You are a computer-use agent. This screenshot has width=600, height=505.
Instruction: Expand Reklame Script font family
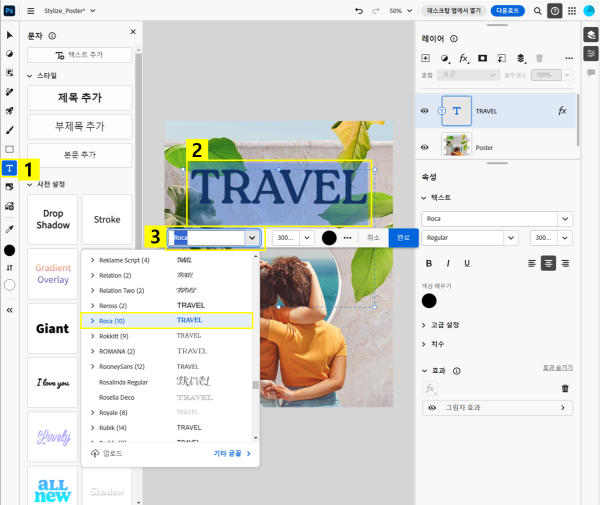[92, 260]
